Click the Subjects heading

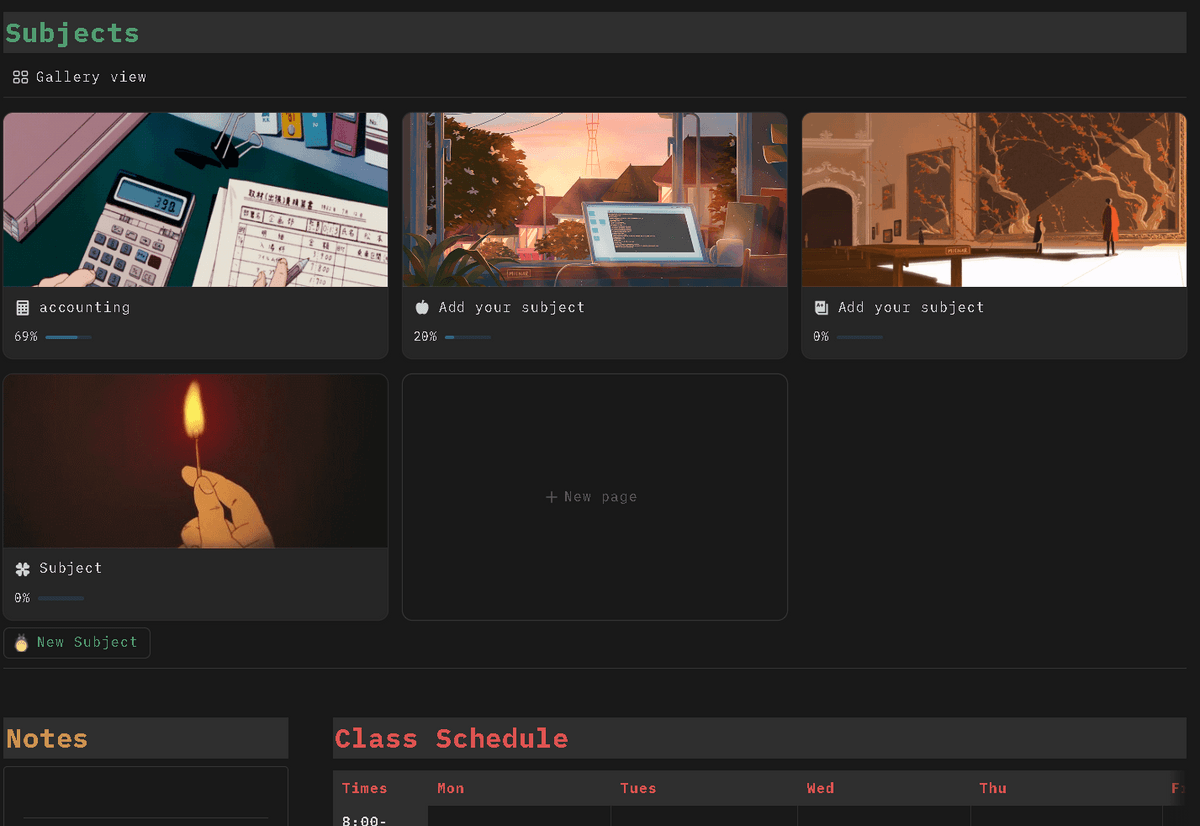pyautogui.click(x=73, y=33)
